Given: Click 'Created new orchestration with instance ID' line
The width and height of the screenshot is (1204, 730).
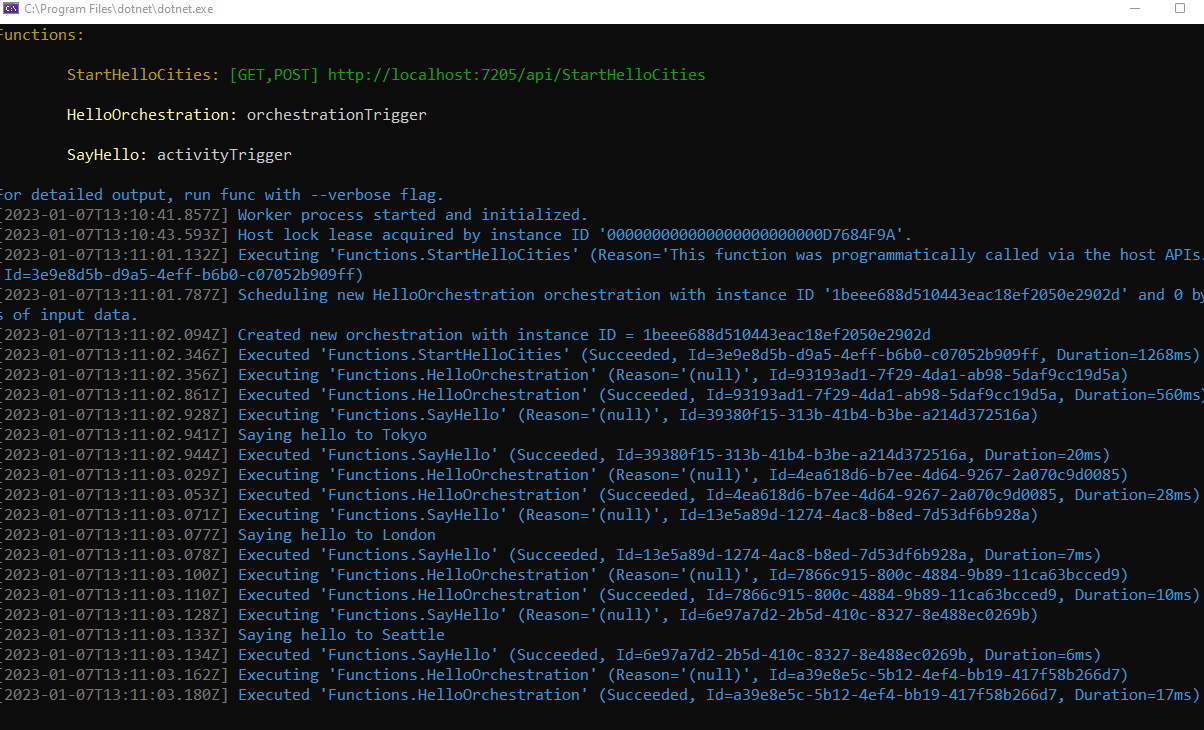Looking at the screenshot, I should coord(584,335).
